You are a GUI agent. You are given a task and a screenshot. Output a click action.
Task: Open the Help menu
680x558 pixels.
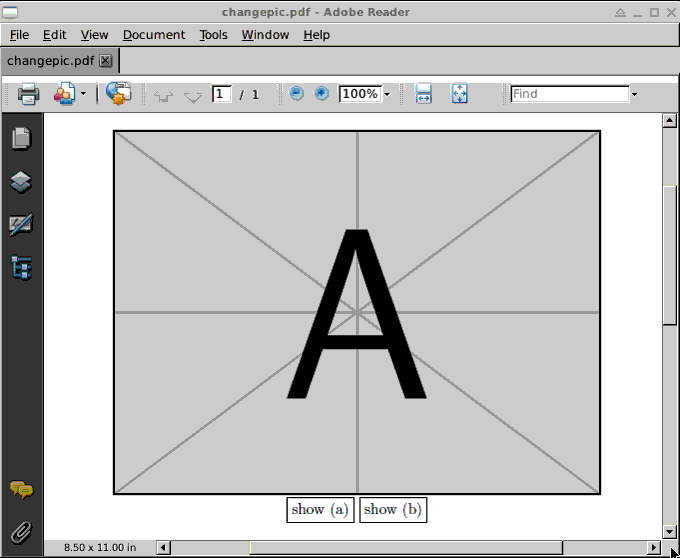click(317, 35)
